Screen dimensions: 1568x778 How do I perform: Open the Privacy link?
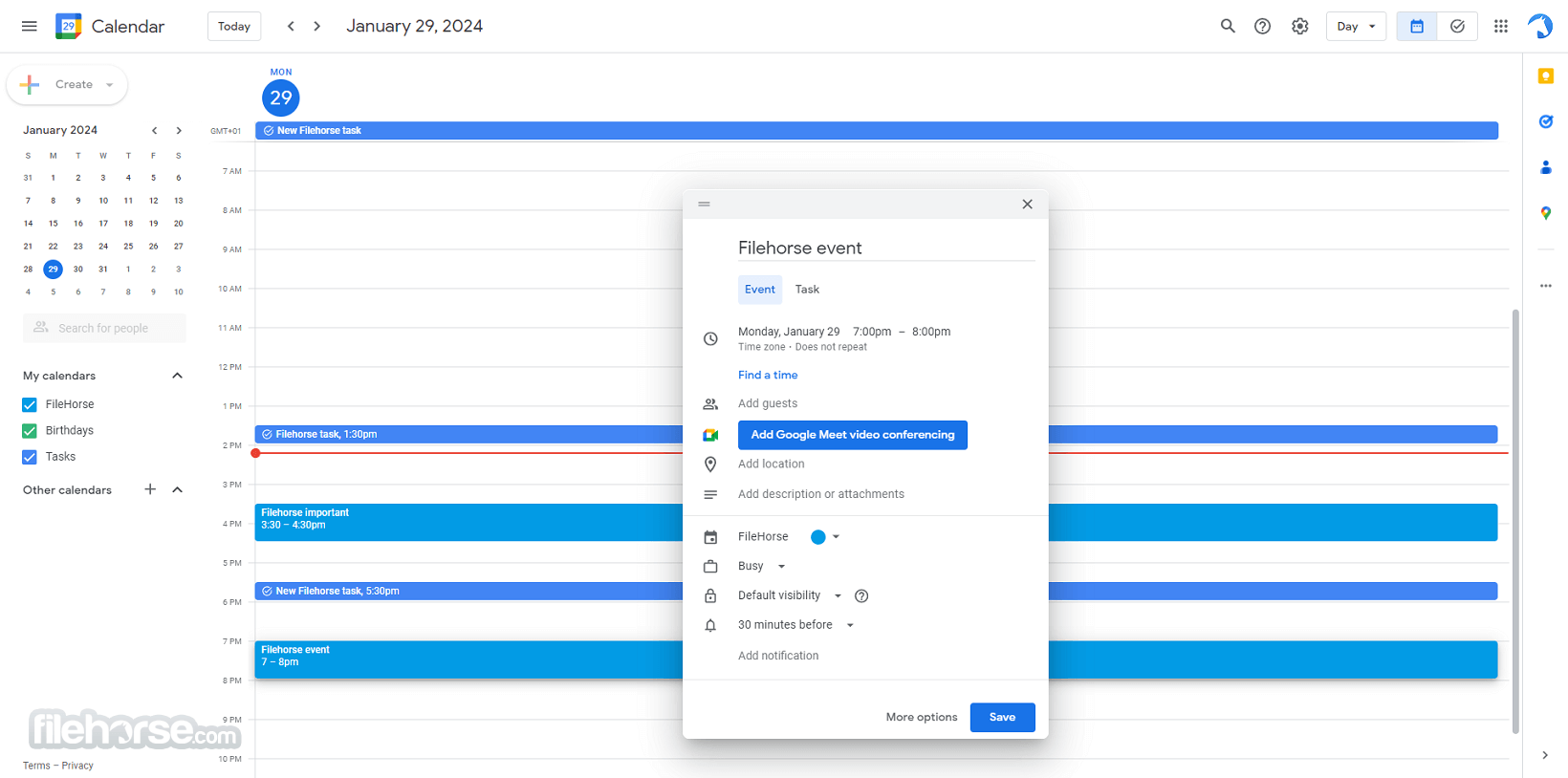(77, 766)
